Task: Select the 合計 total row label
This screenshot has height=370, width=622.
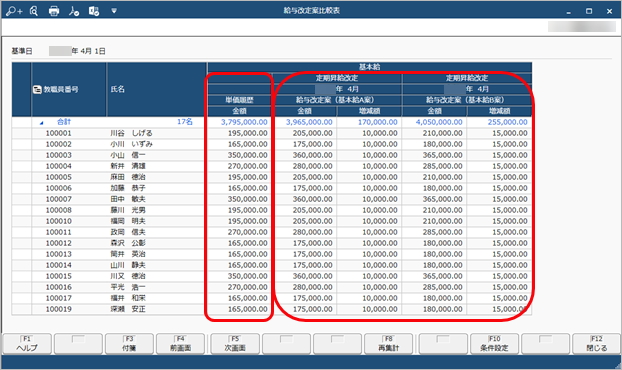Action: [x=64, y=122]
